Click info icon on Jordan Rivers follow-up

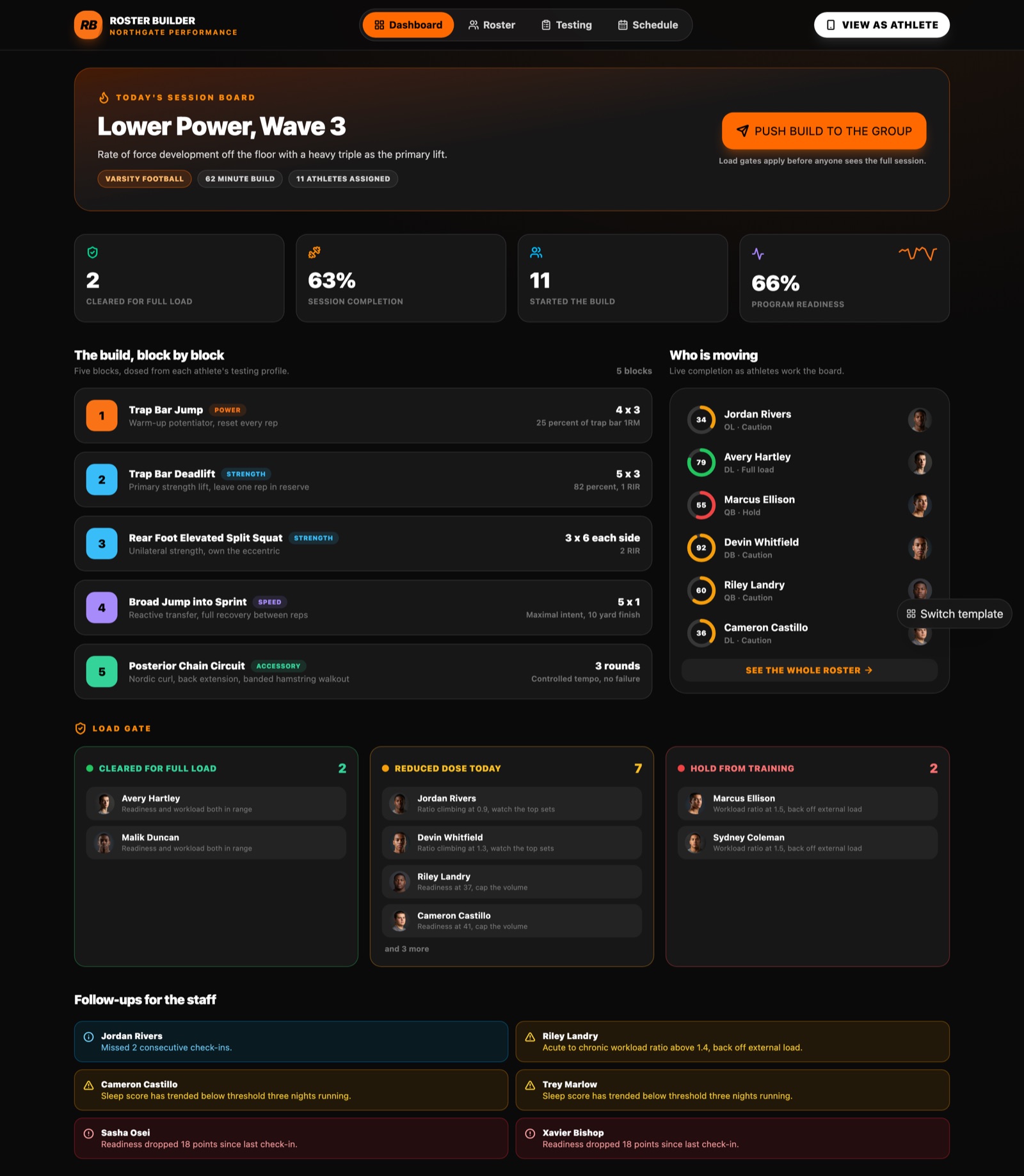click(89, 1037)
